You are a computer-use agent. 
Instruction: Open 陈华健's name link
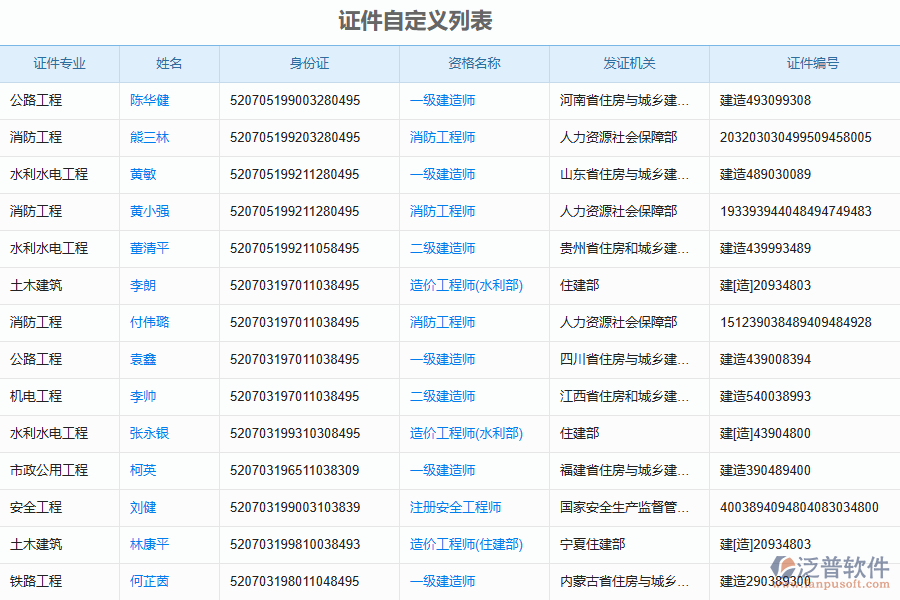[x=148, y=100]
